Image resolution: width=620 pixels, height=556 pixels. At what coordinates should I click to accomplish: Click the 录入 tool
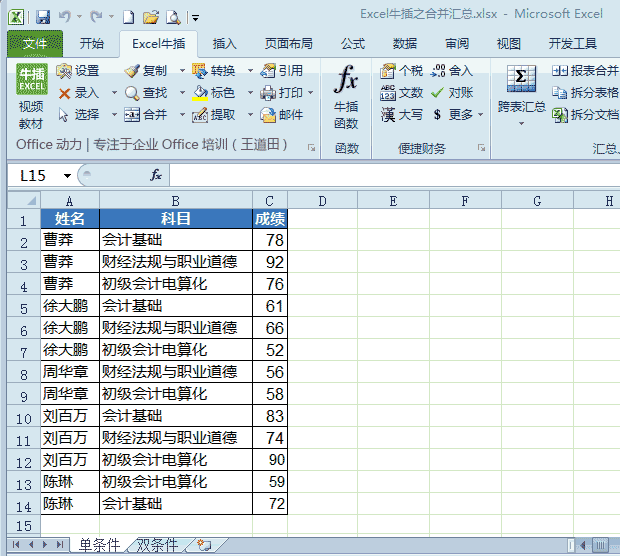(79, 93)
